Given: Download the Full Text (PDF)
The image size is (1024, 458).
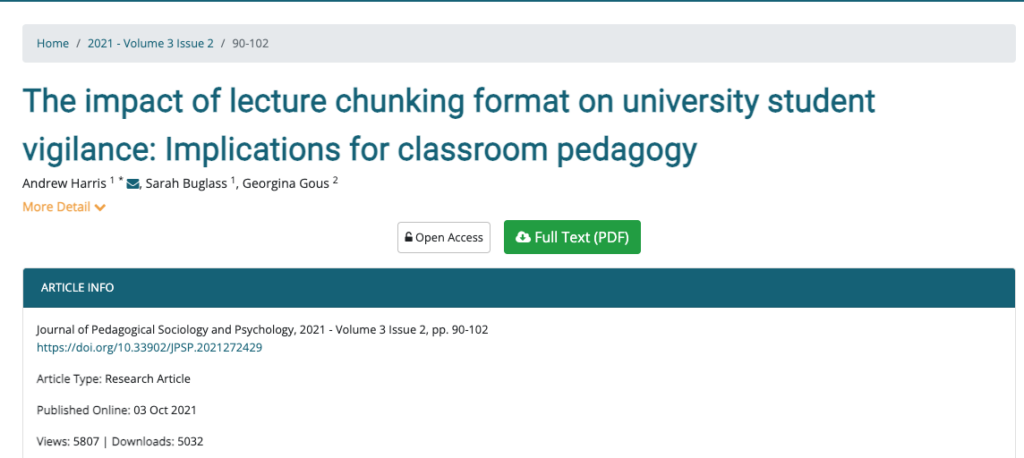Looking at the screenshot, I should click(572, 237).
